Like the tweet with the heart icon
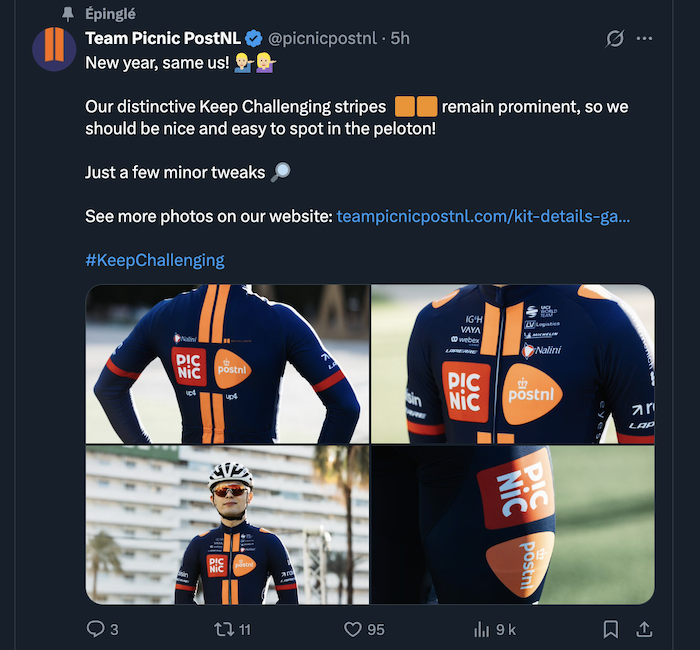This screenshot has height=650, width=700. [x=353, y=629]
